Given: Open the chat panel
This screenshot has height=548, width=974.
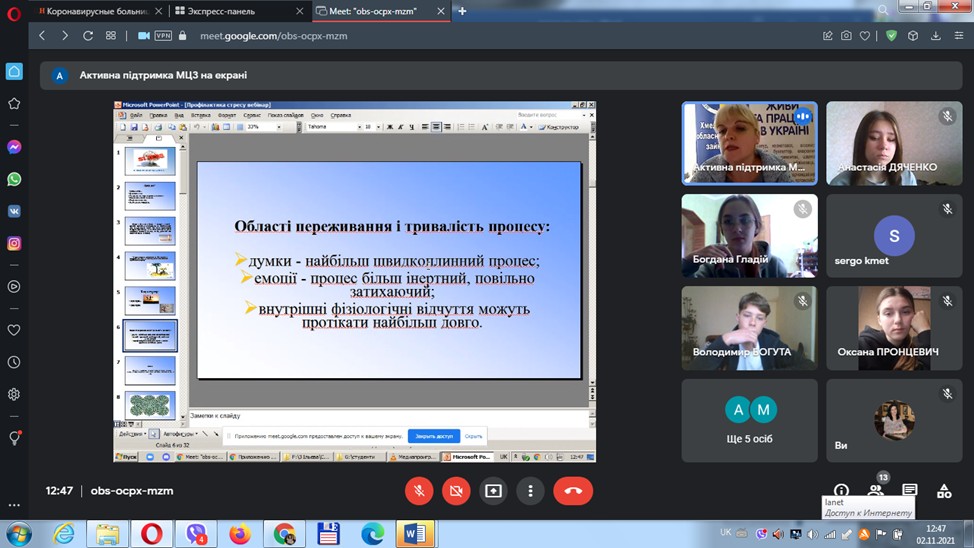Looking at the screenshot, I should coord(909,491).
